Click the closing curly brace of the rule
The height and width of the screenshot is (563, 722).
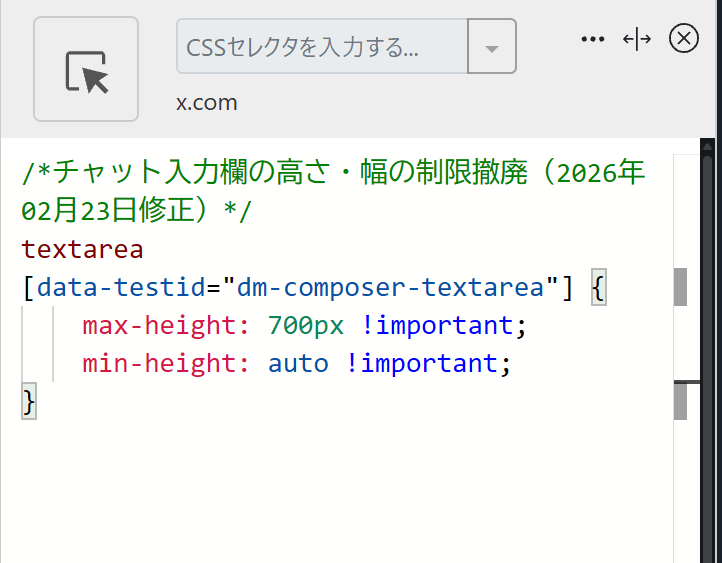tap(29, 402)
